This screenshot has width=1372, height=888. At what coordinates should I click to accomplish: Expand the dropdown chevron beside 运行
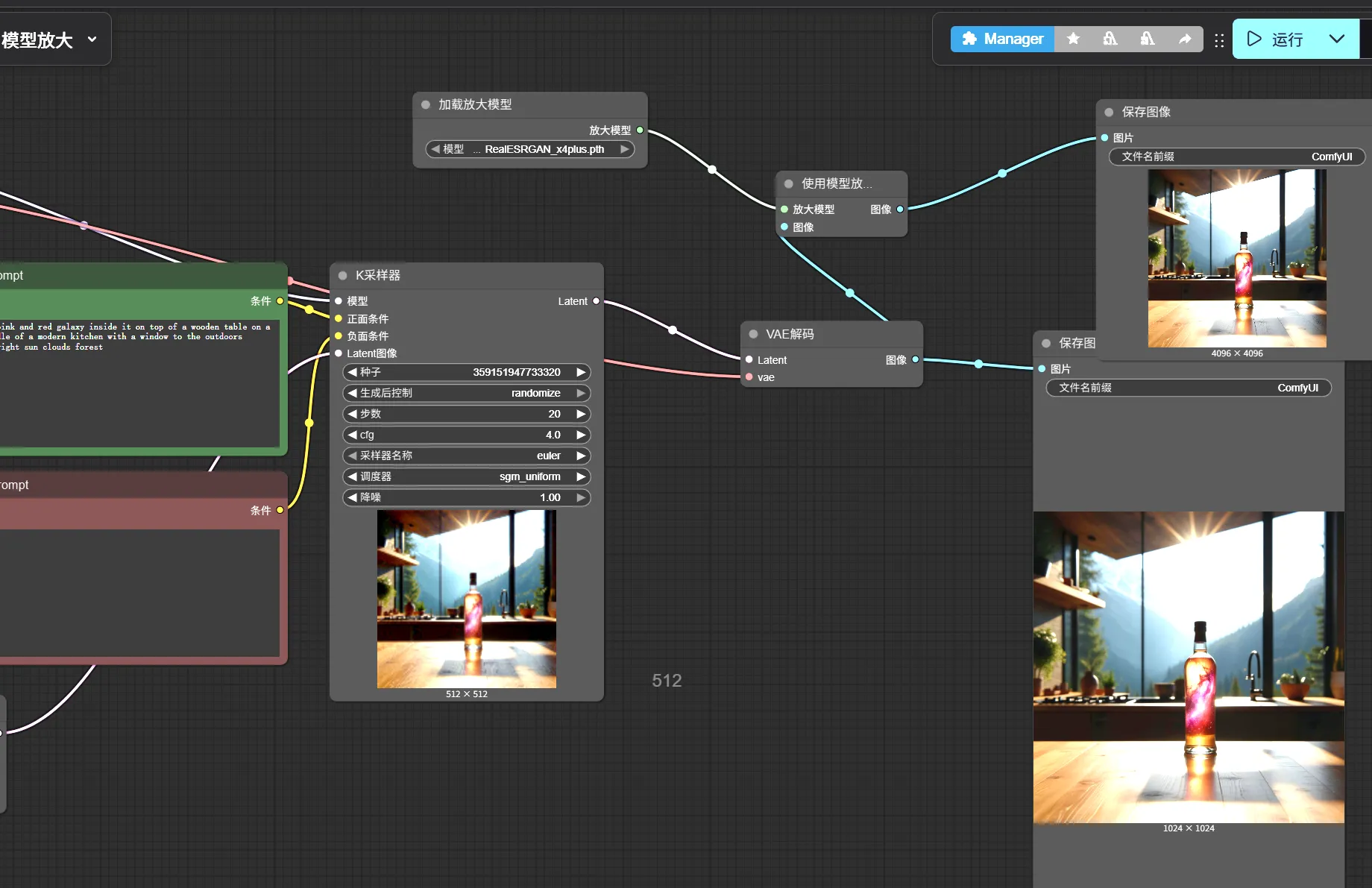coord(1336,39)
